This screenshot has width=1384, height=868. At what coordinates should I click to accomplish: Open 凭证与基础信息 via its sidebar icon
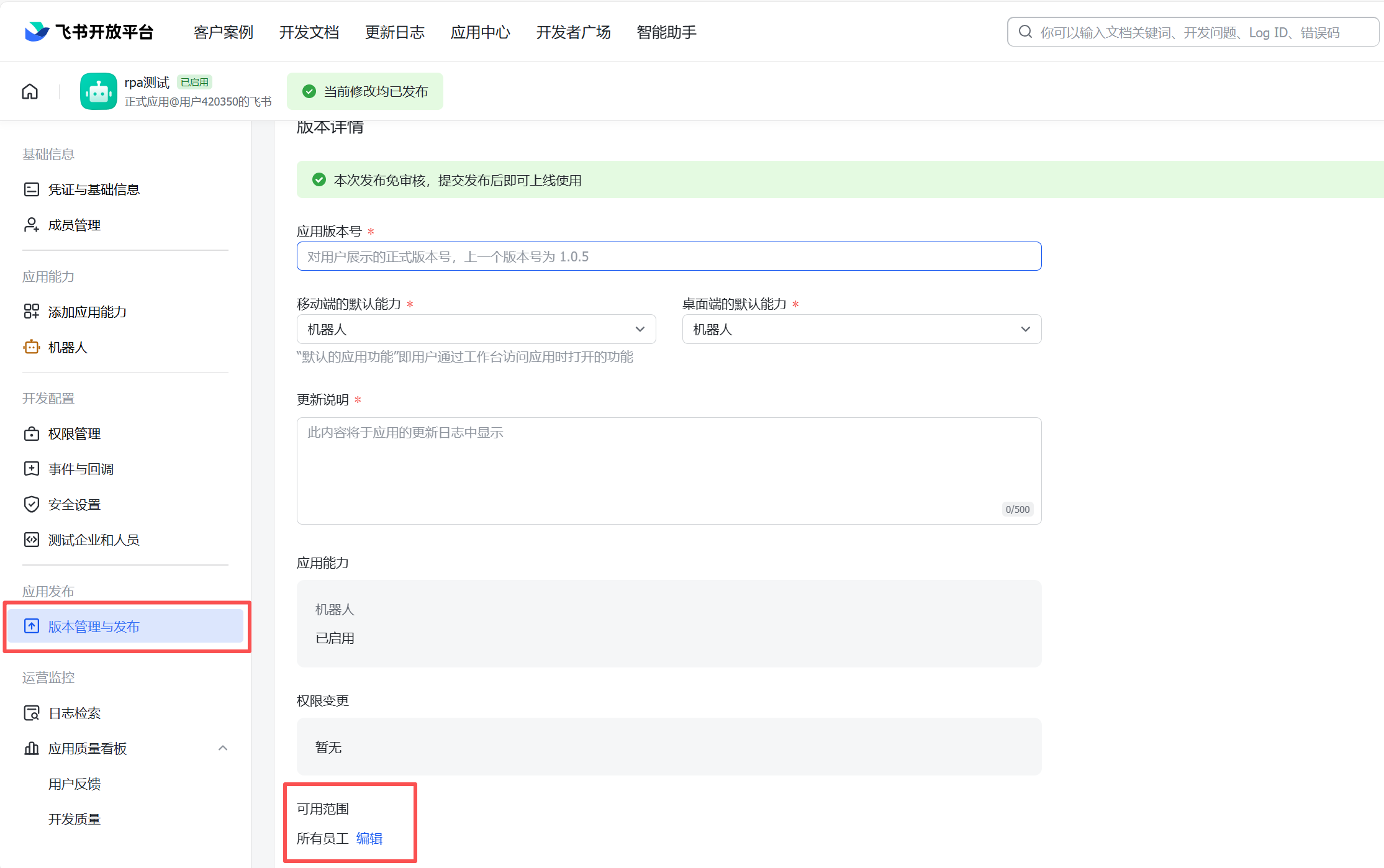pyautogui.click(x=31, y=189)
